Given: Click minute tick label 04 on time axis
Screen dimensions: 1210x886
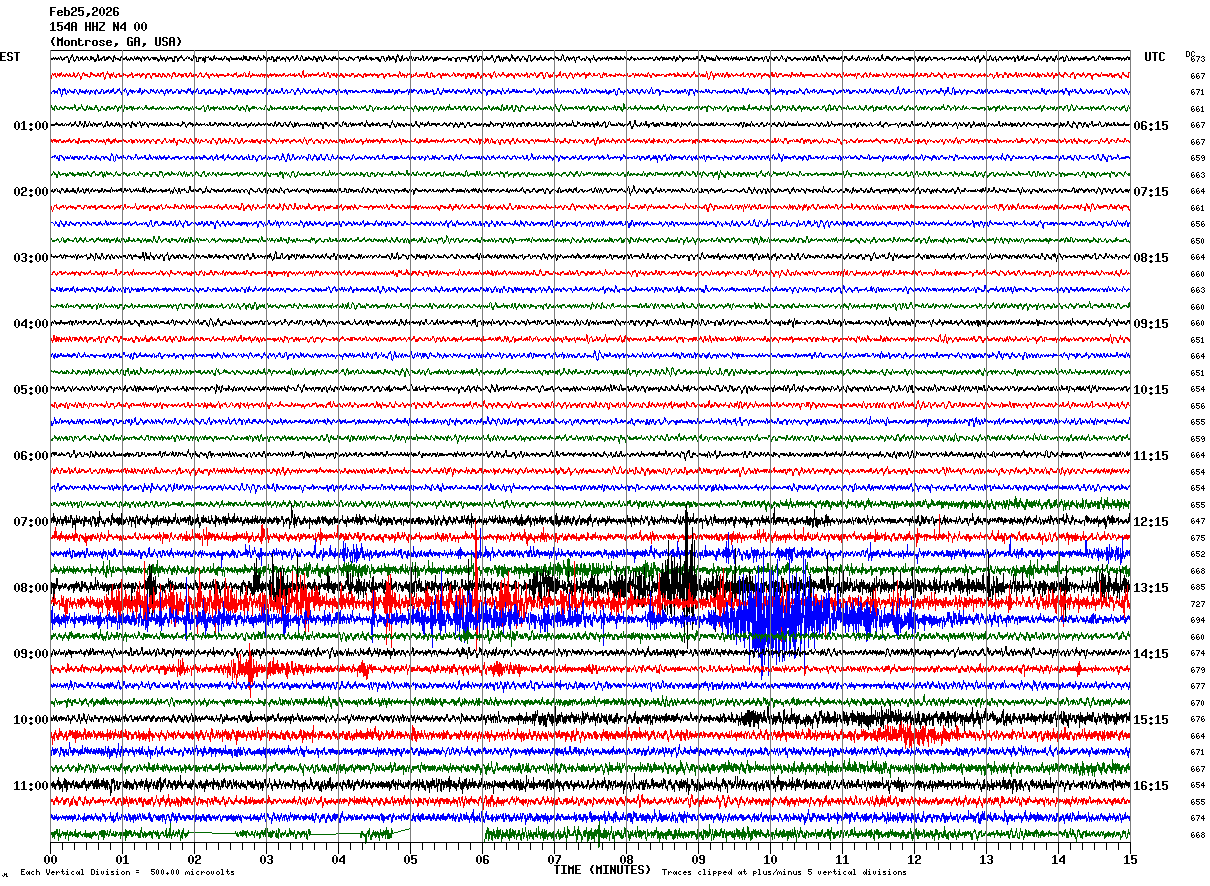Looking at the screenshot, I should (x=338, y=859).
